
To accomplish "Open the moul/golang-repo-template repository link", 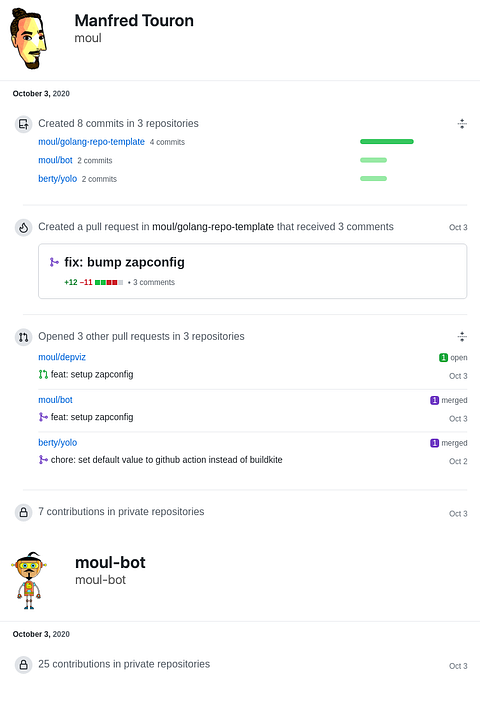I will coord(91,142).
